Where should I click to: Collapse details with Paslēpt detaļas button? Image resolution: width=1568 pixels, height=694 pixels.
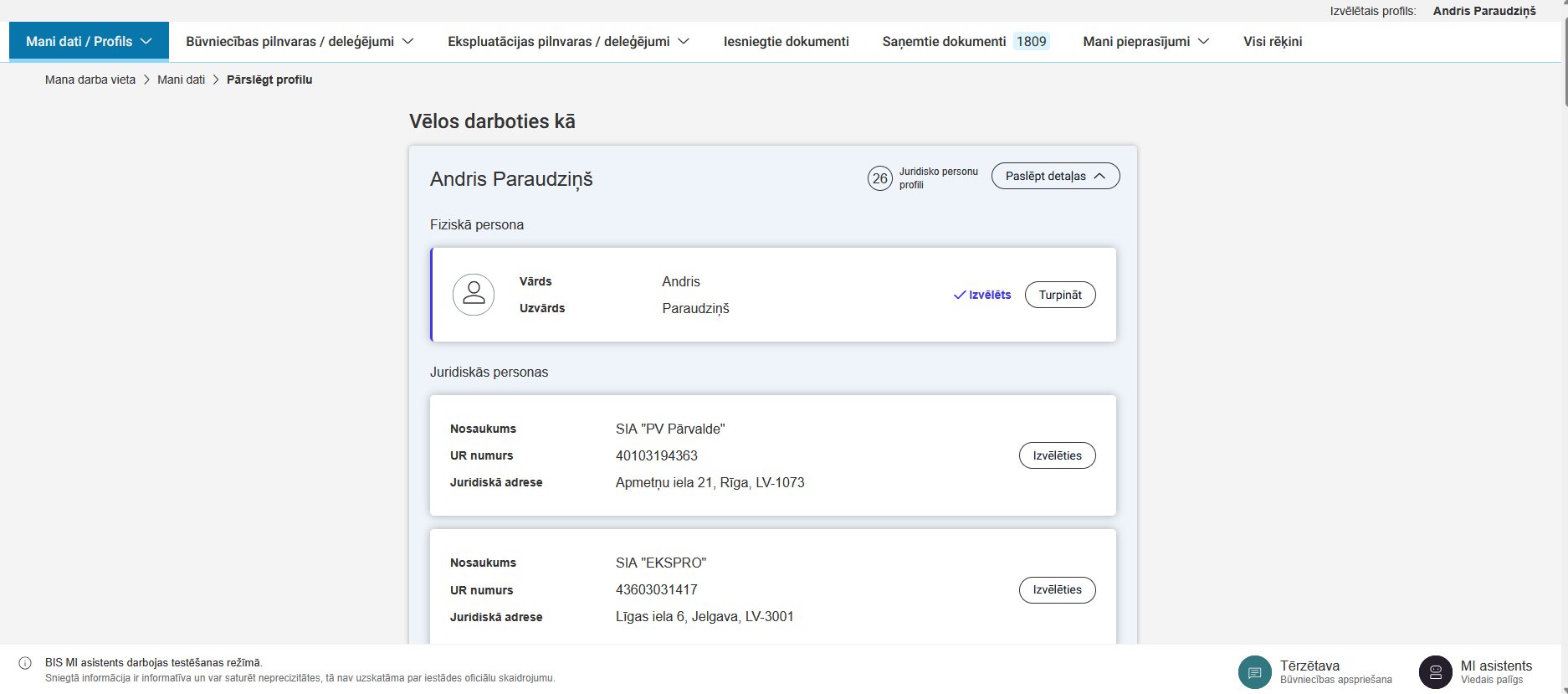(1055, 176)
